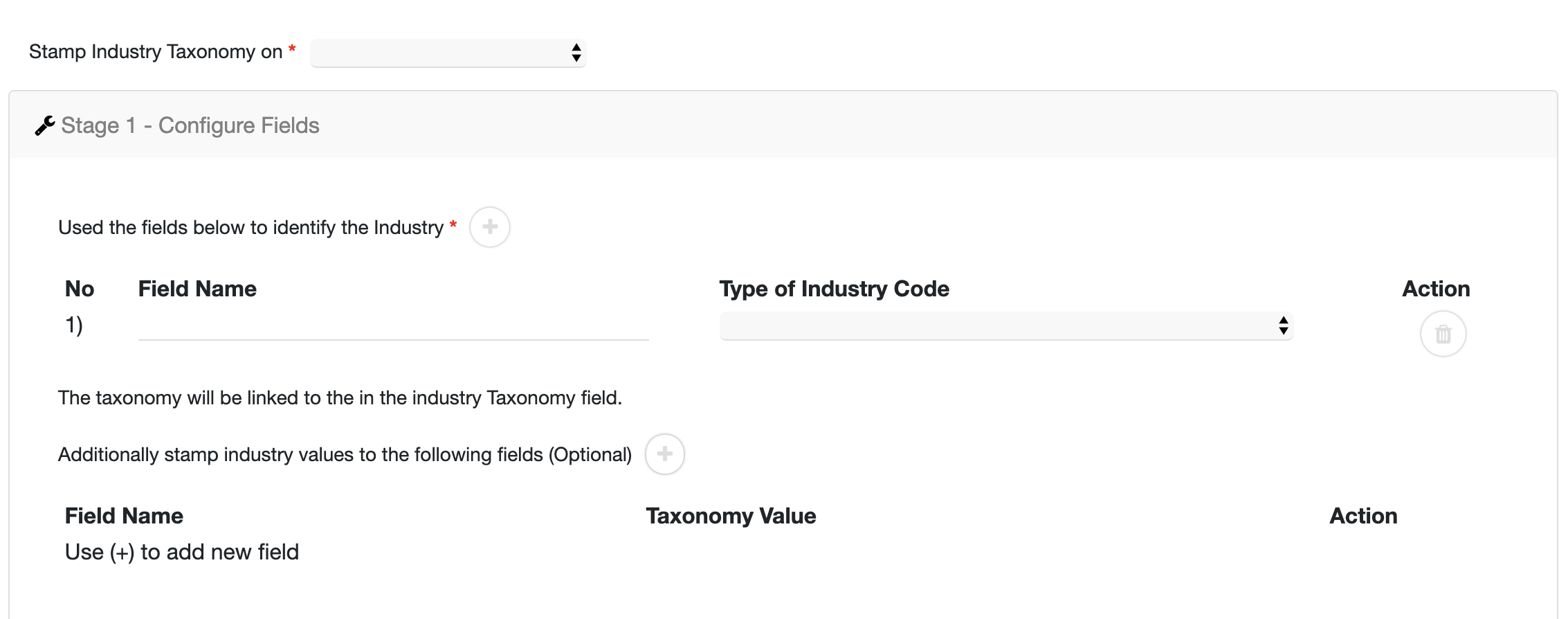Click the Field Name header beside Taxonomy Value
Image resolution: width=1568 pixels, height=619 pixels.
(124, 516)
